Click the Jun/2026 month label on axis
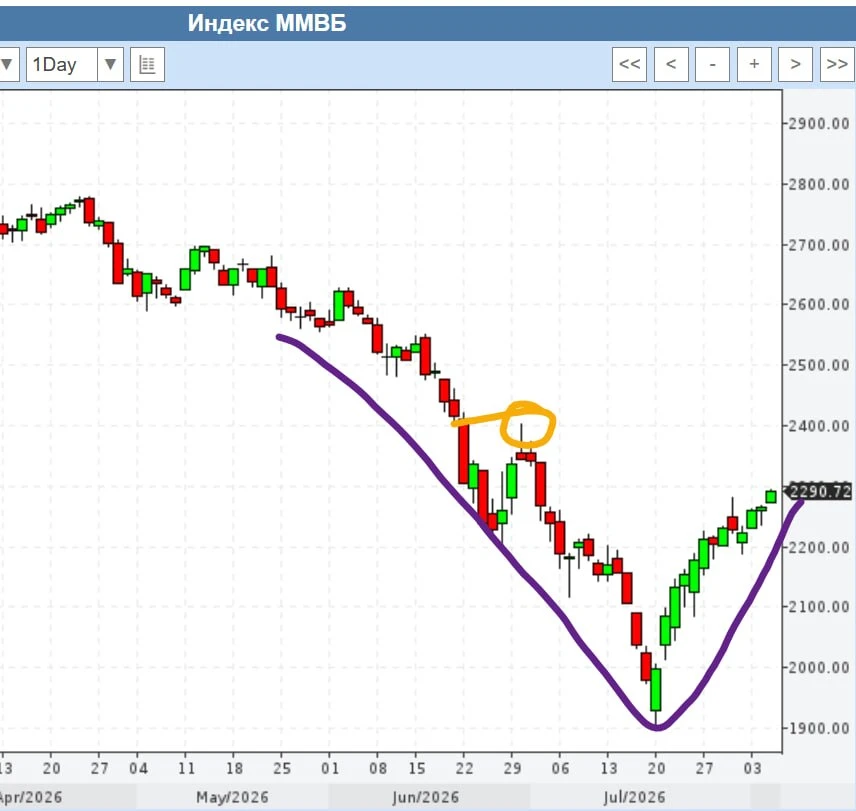Screen dimensions: 856x811 click(426, 797)
